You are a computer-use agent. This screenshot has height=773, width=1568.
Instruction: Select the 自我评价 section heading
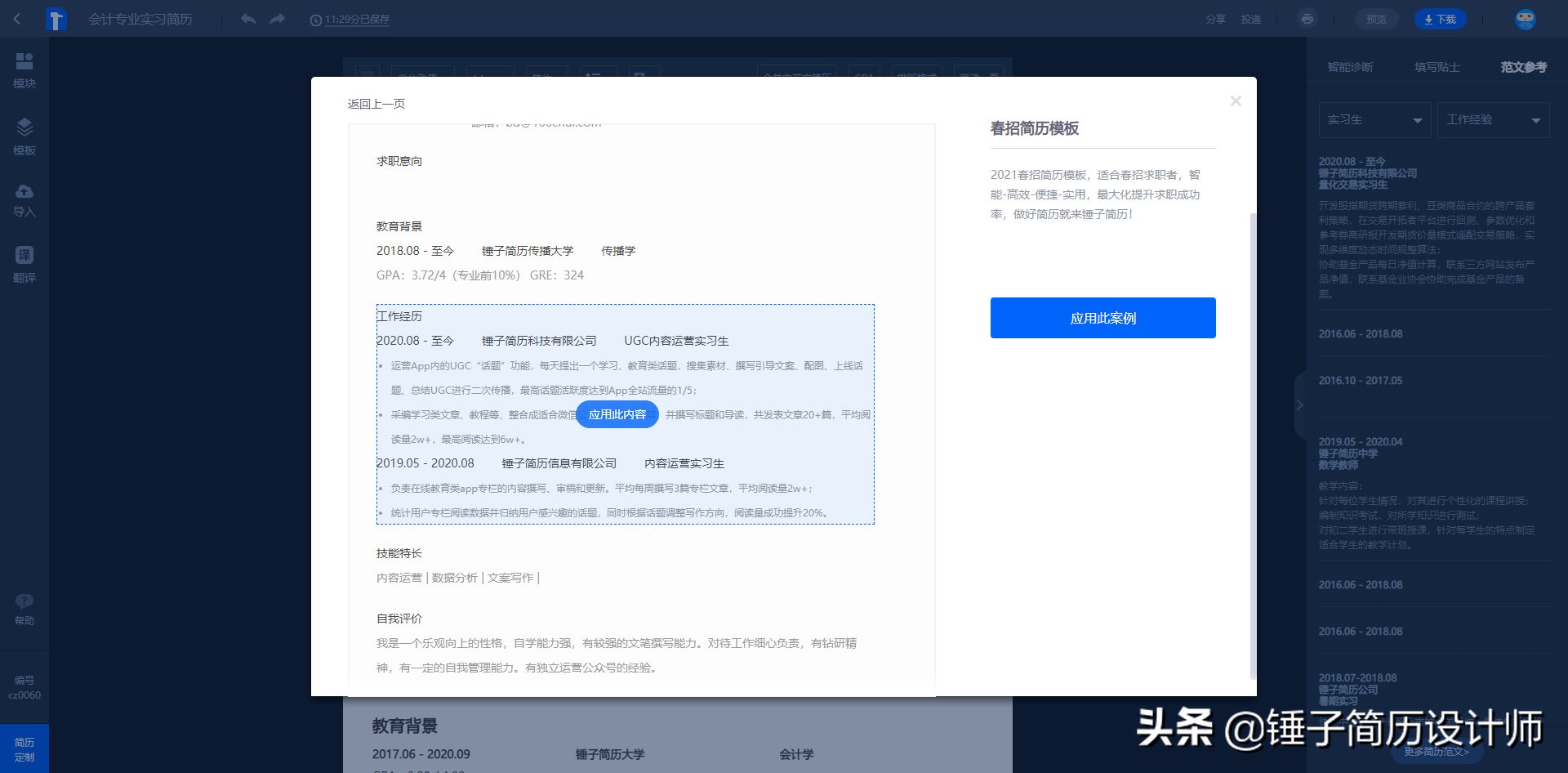399,619
